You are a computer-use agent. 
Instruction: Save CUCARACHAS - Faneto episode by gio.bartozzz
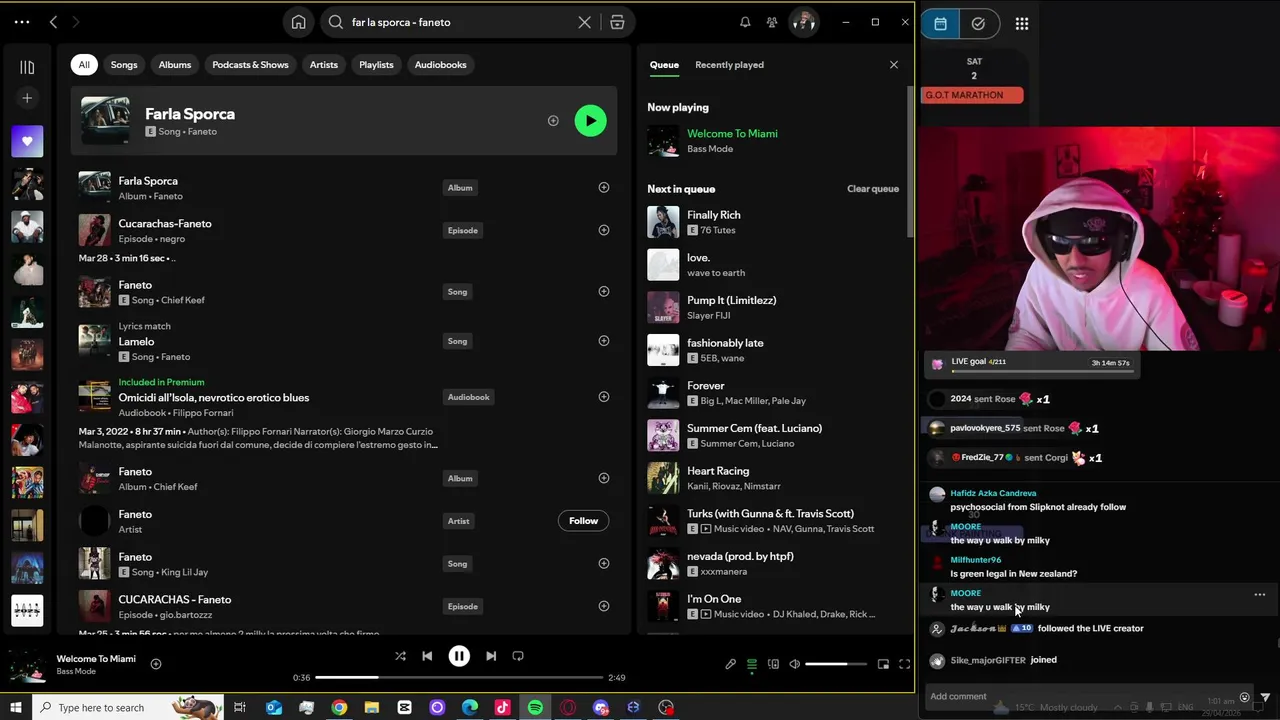(604, 606)
